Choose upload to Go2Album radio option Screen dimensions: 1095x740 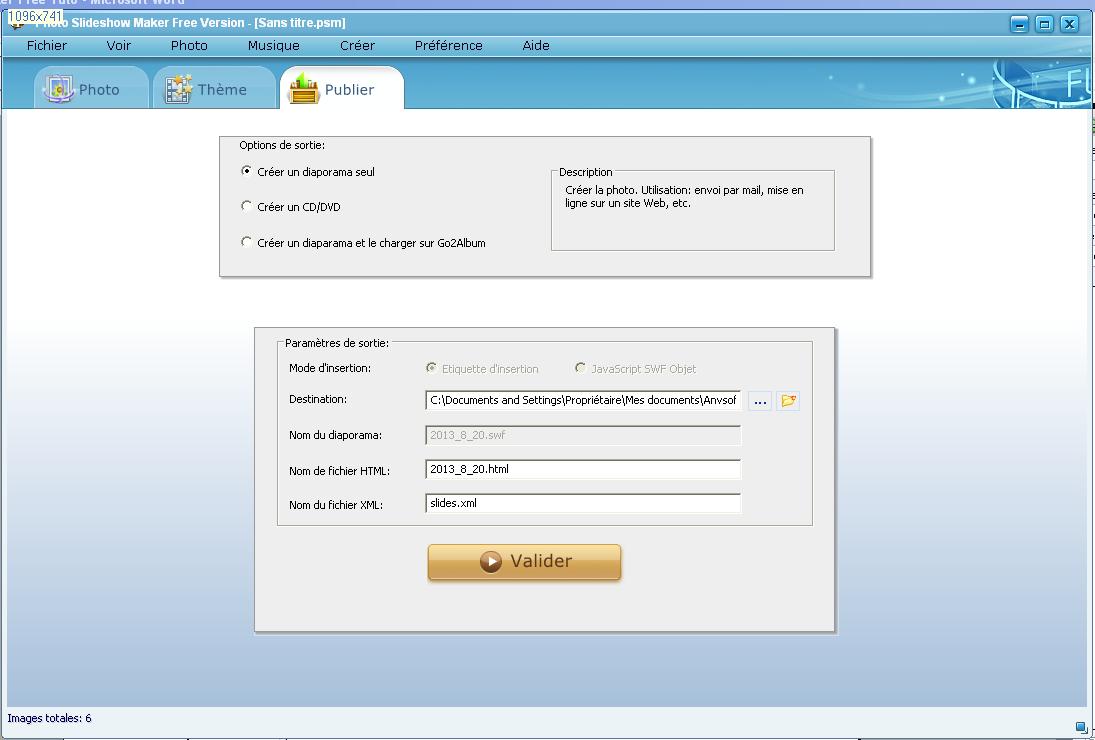(x=247, y=242)
